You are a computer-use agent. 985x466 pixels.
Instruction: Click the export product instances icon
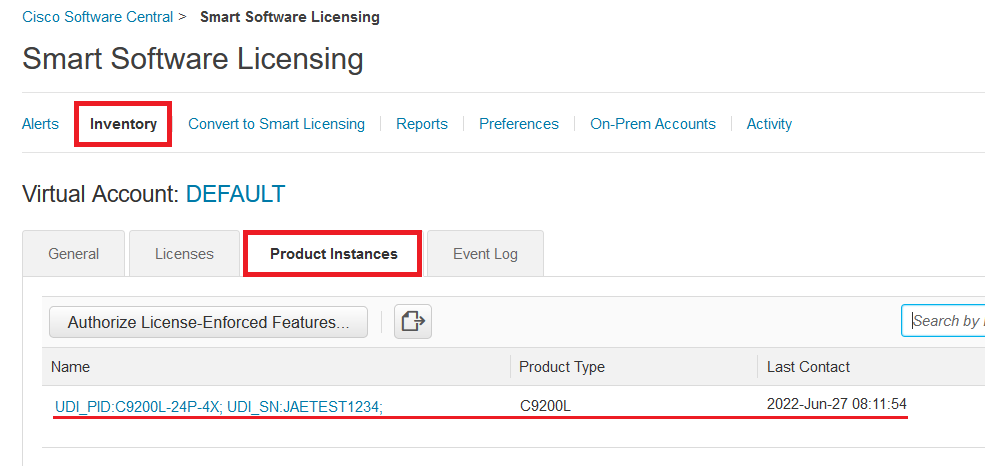(x=412, y=322)
